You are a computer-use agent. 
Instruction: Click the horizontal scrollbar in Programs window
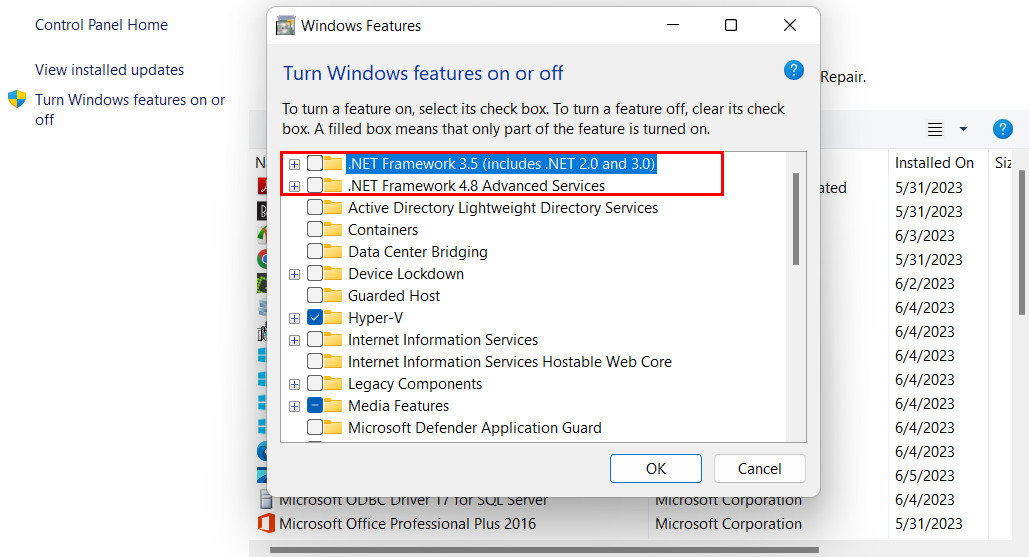(x=544, y=550)
